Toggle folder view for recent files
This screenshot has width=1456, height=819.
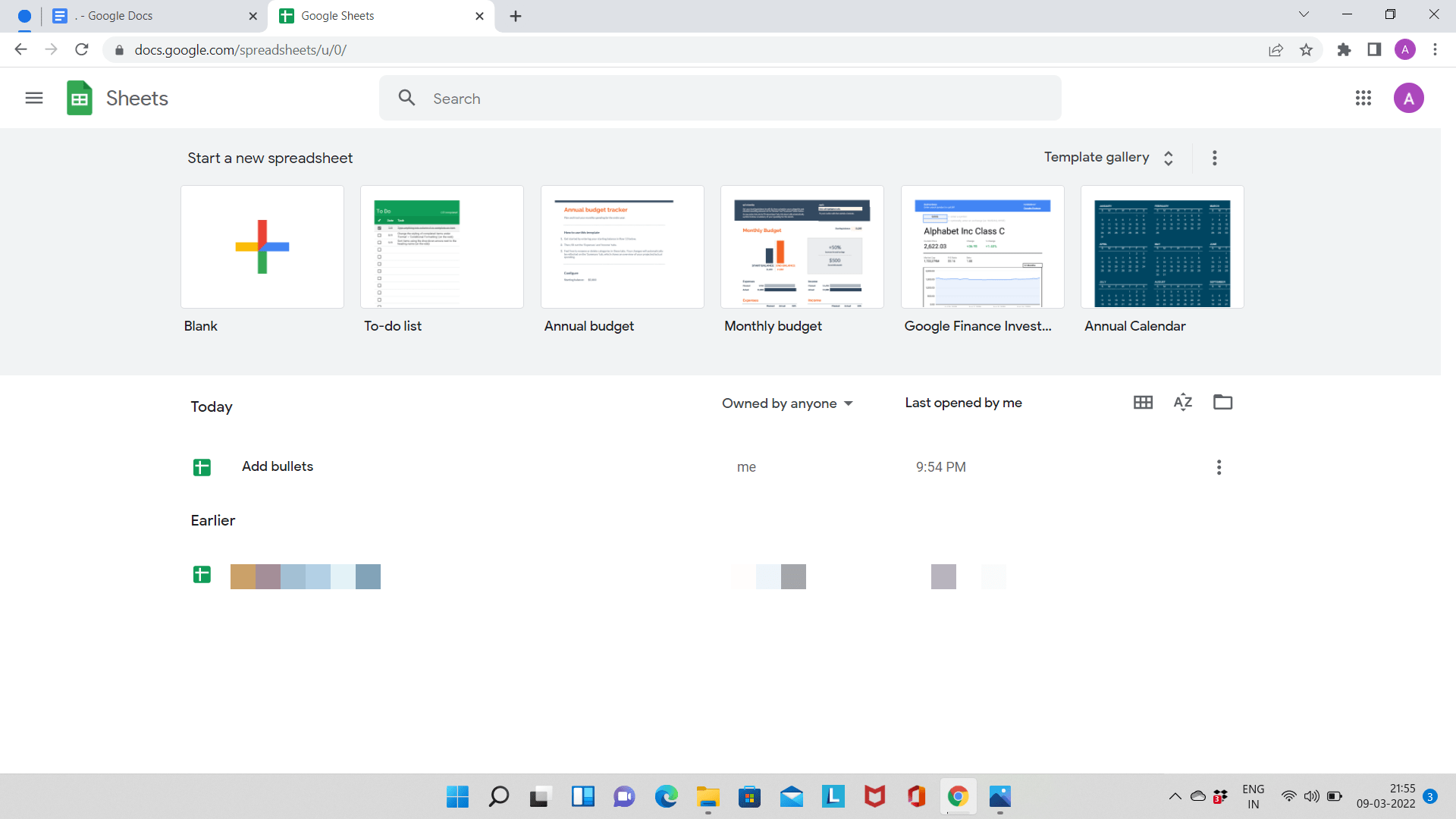(1222, 402)
